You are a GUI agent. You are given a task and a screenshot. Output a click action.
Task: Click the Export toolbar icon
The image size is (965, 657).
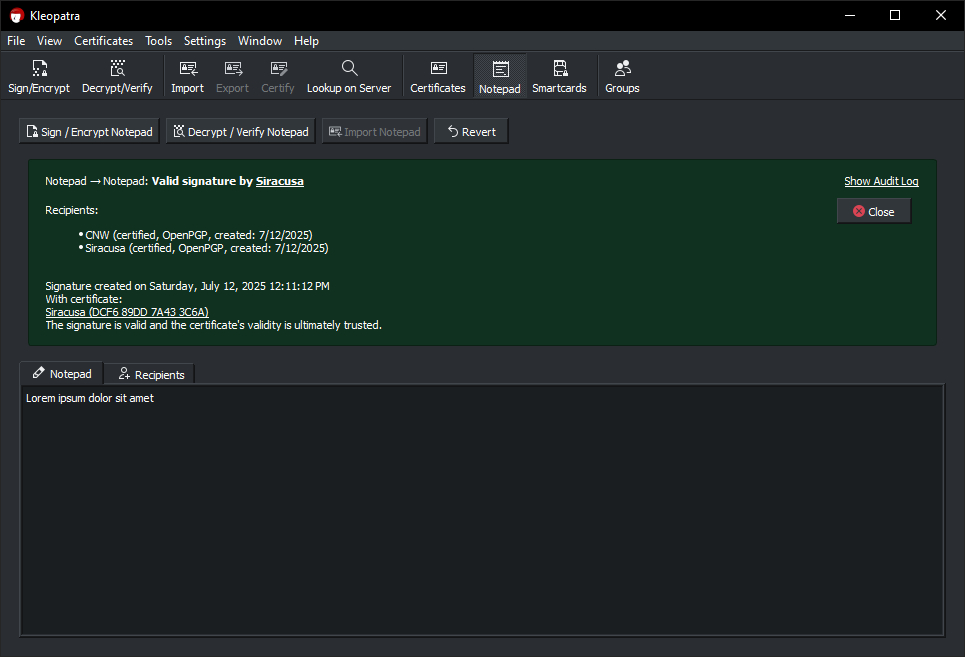click(x=232, y=76)
